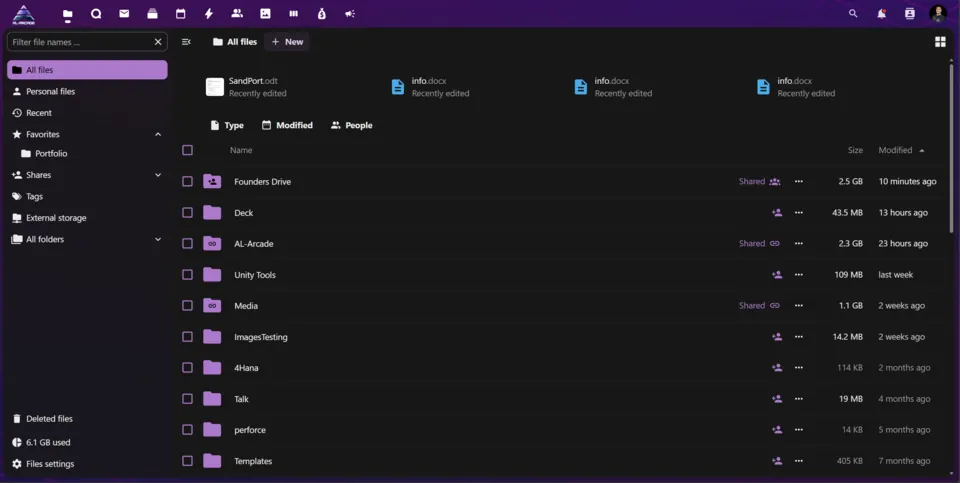
Task: Check the 4Hana row checkbox
Action: point(187,368)
